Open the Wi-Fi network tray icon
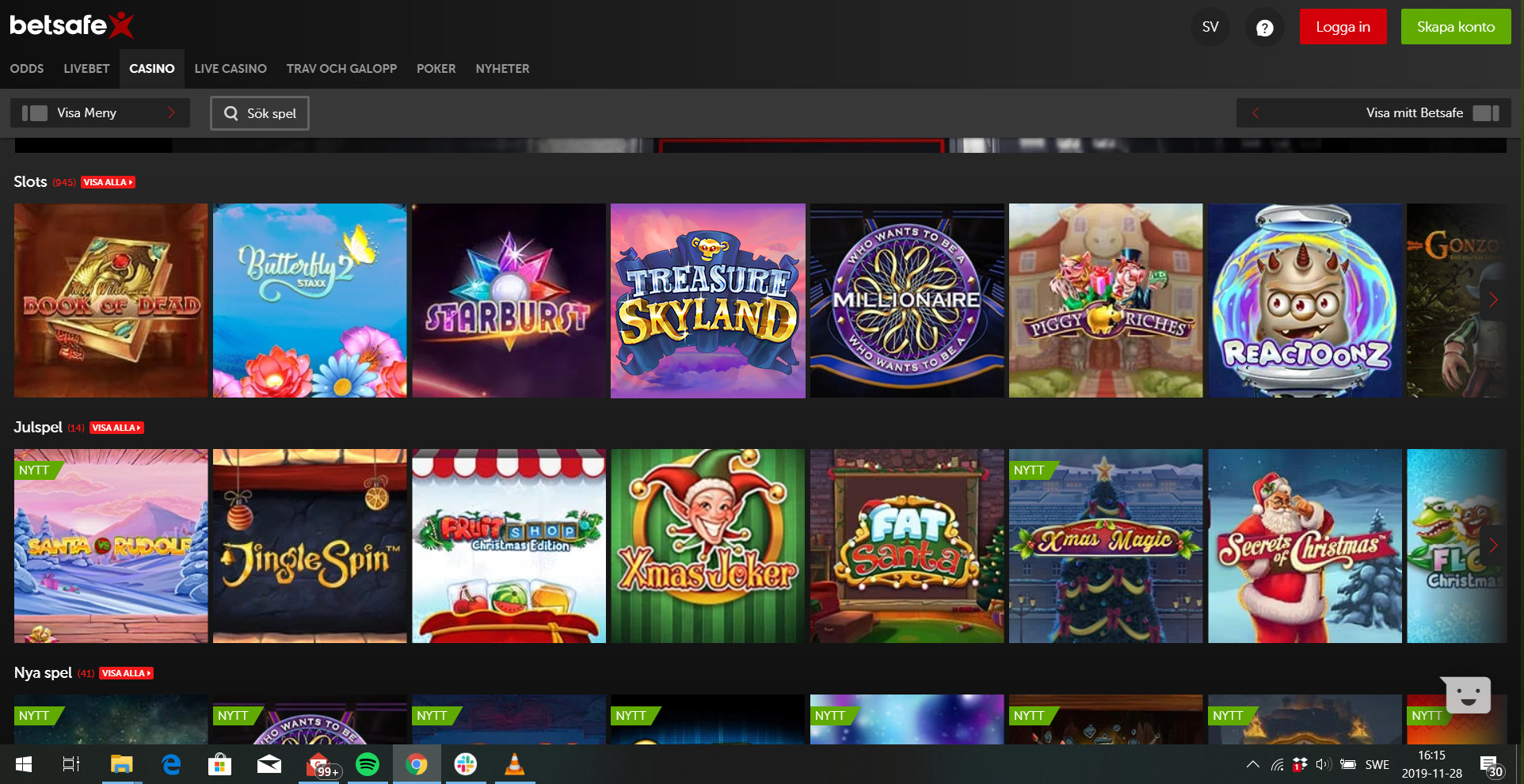The width and height of the screenshot is (1524, 784). (1277, 764)
